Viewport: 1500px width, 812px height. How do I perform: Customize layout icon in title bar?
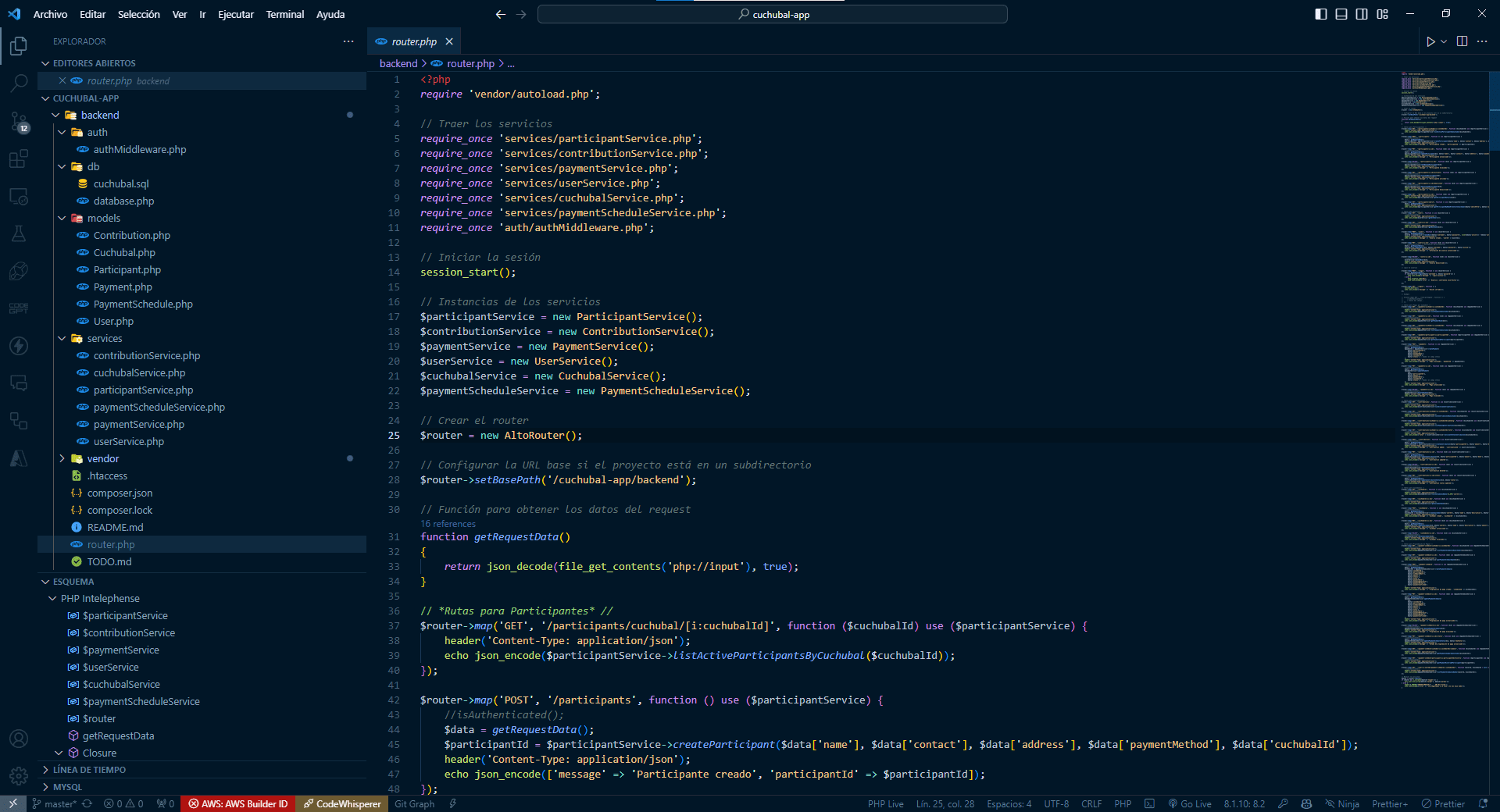coord(1382,14)
